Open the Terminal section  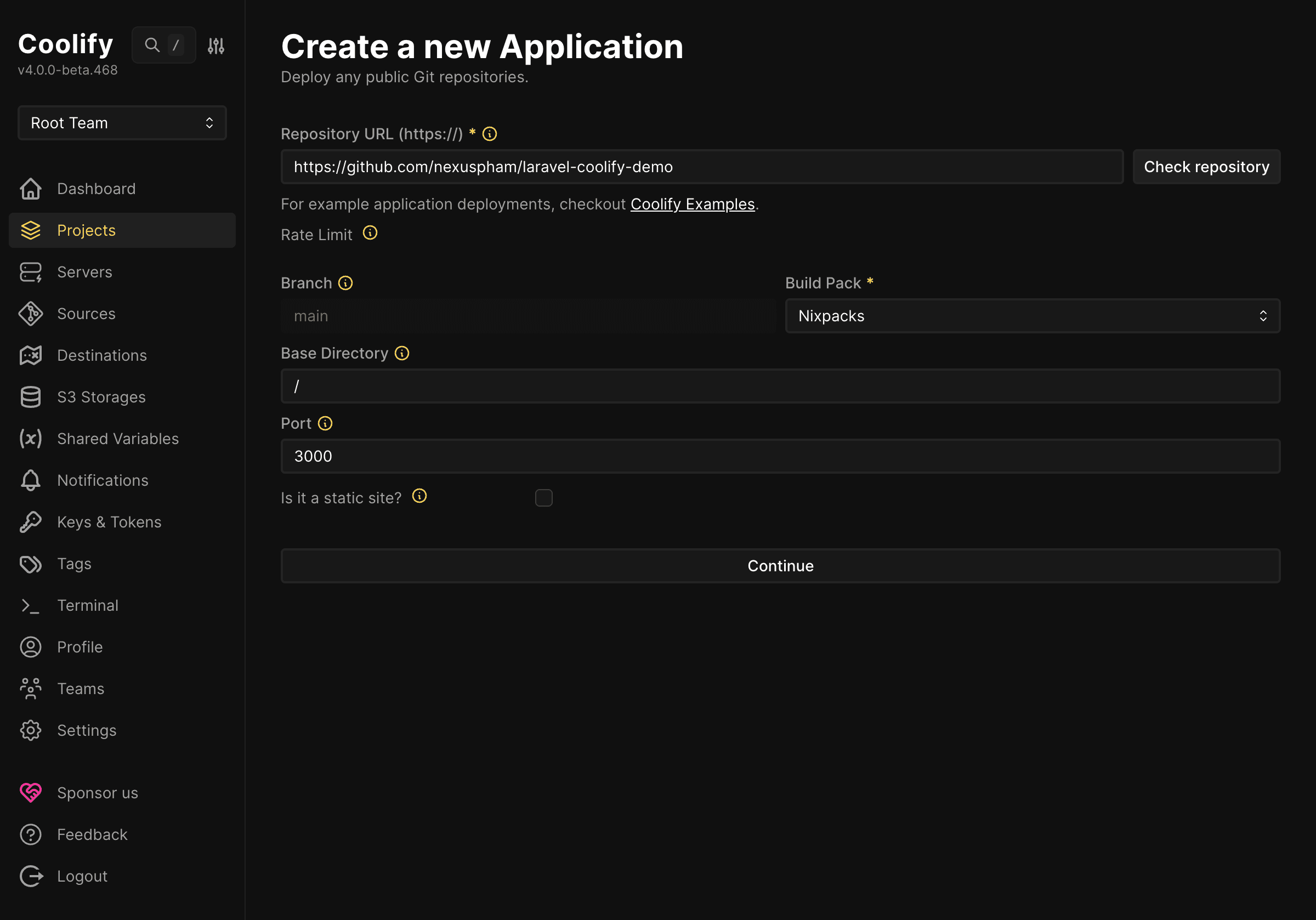coord(87,605)
